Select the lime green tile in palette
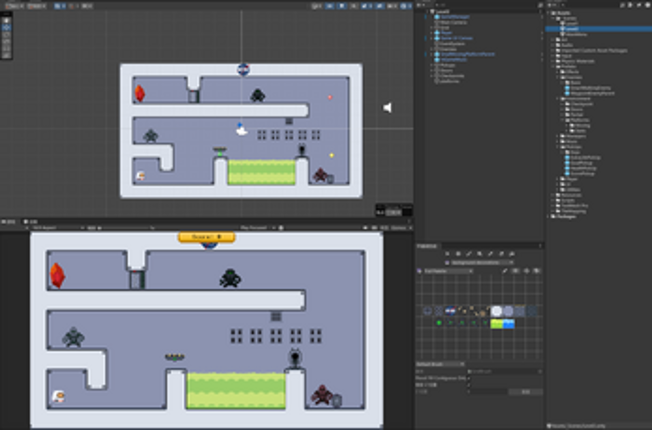 tap(496, 324)
